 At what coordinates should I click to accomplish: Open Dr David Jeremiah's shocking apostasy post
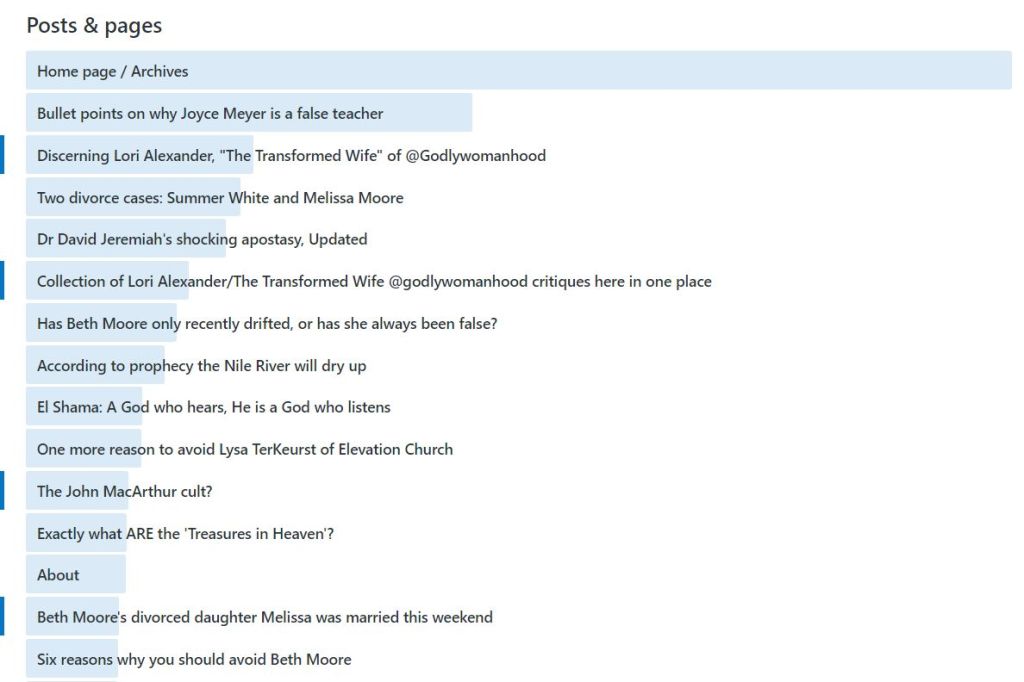pos(202,239)
